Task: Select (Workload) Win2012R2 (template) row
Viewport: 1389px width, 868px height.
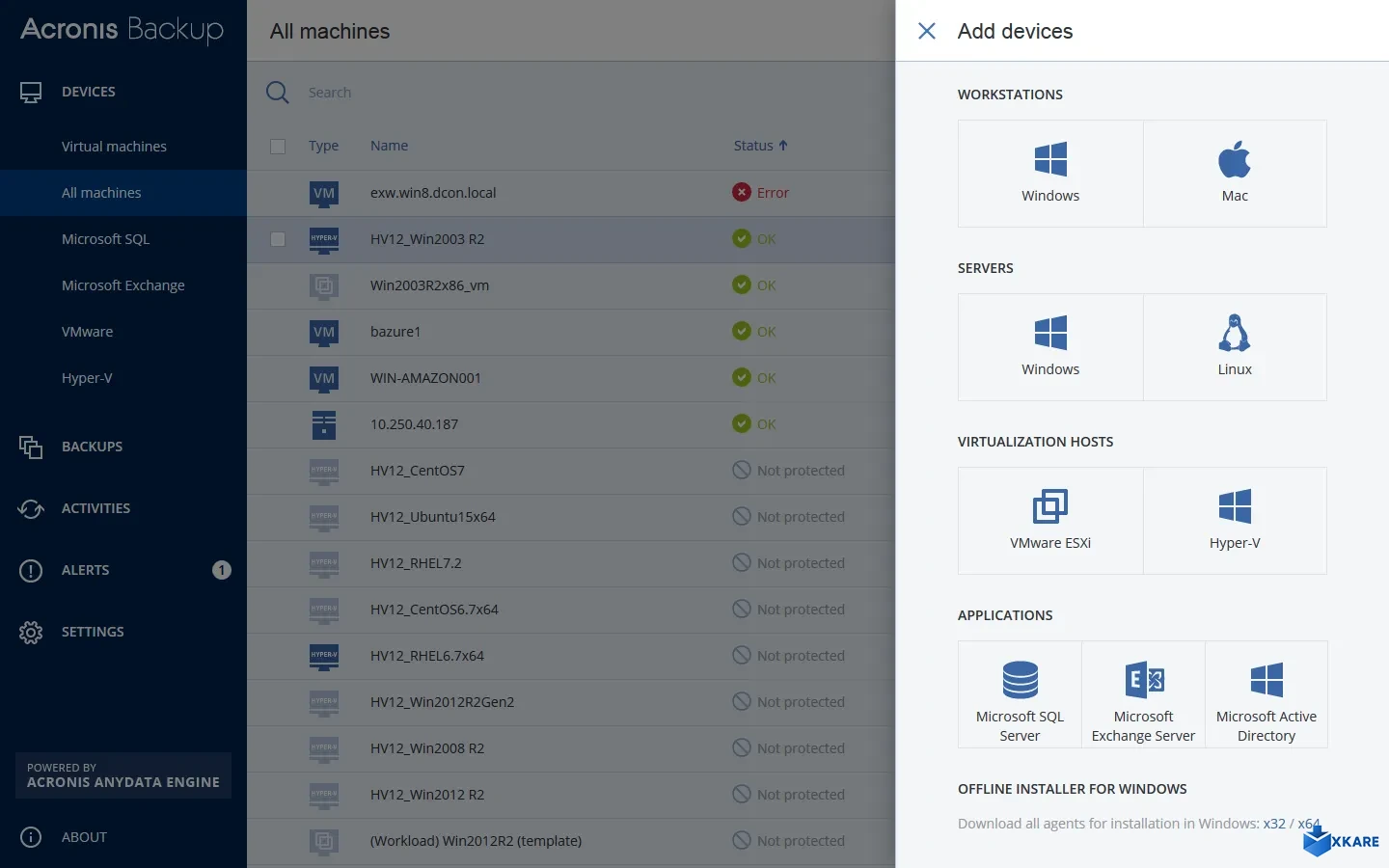Action: click(571, 841)
